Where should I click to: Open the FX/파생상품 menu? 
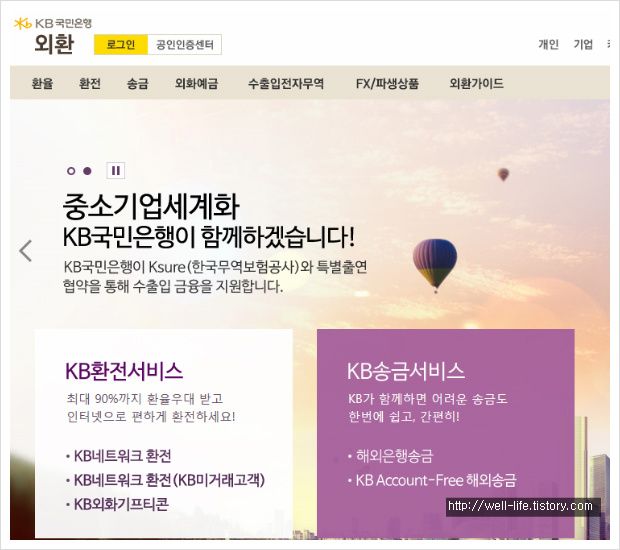click(387, 83)
